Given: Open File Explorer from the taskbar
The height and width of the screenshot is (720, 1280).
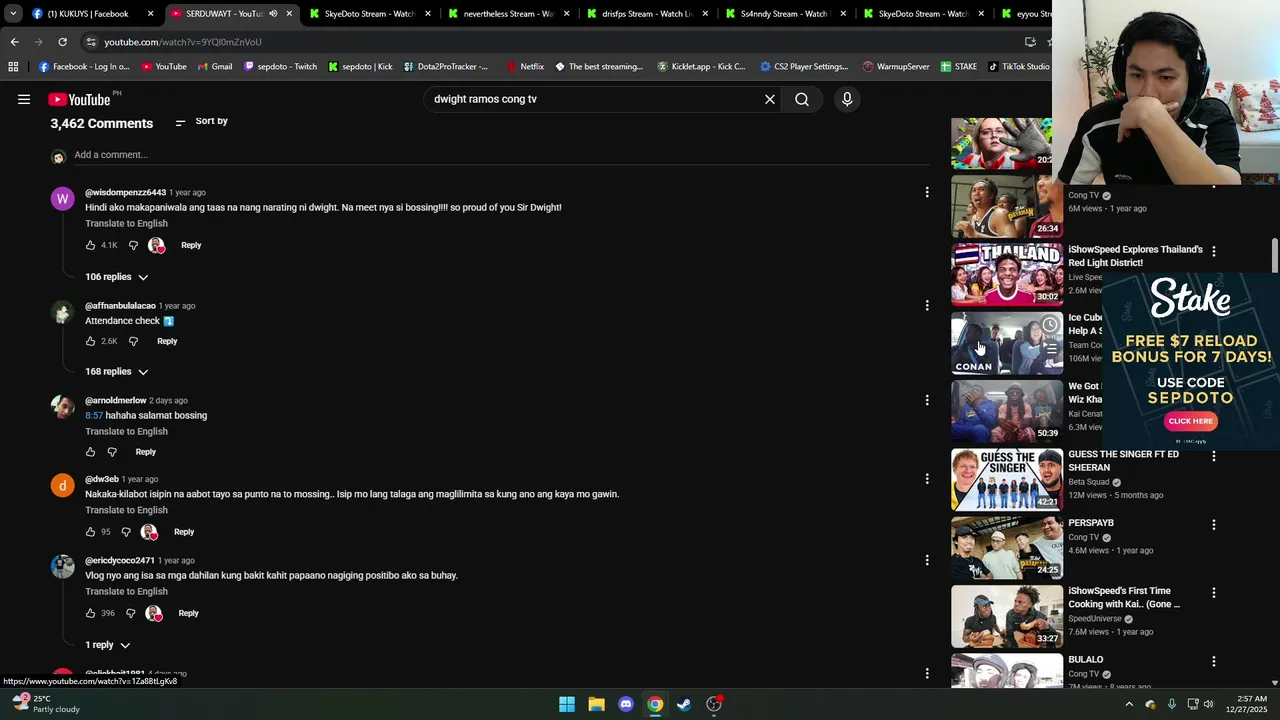Looking at the screenshot, I should [x=596, y=704].
